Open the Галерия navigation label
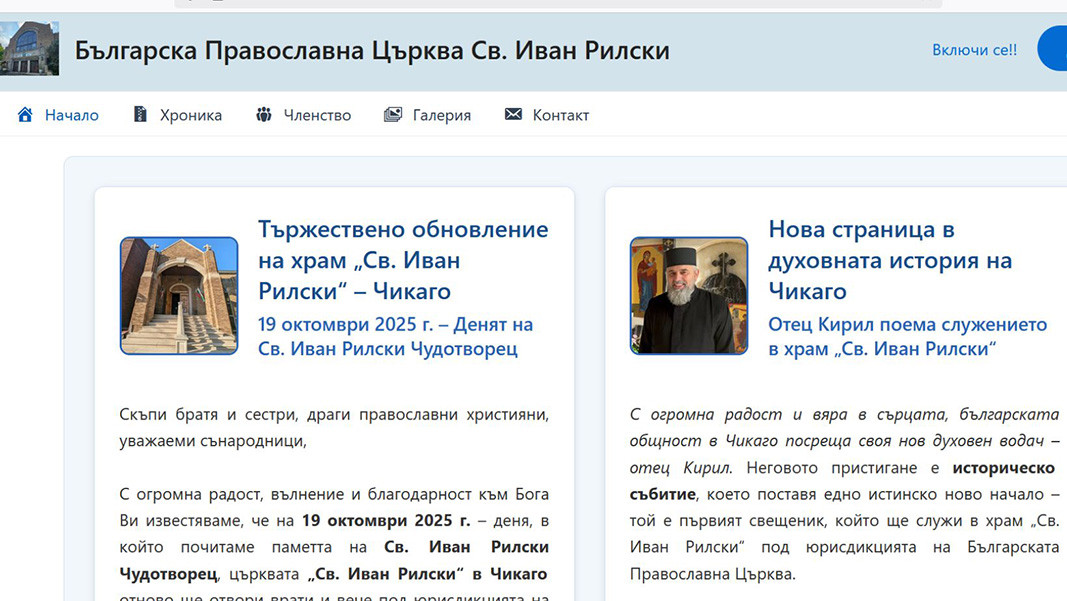This screenshot has height=601, width=1067. point(441,115)
